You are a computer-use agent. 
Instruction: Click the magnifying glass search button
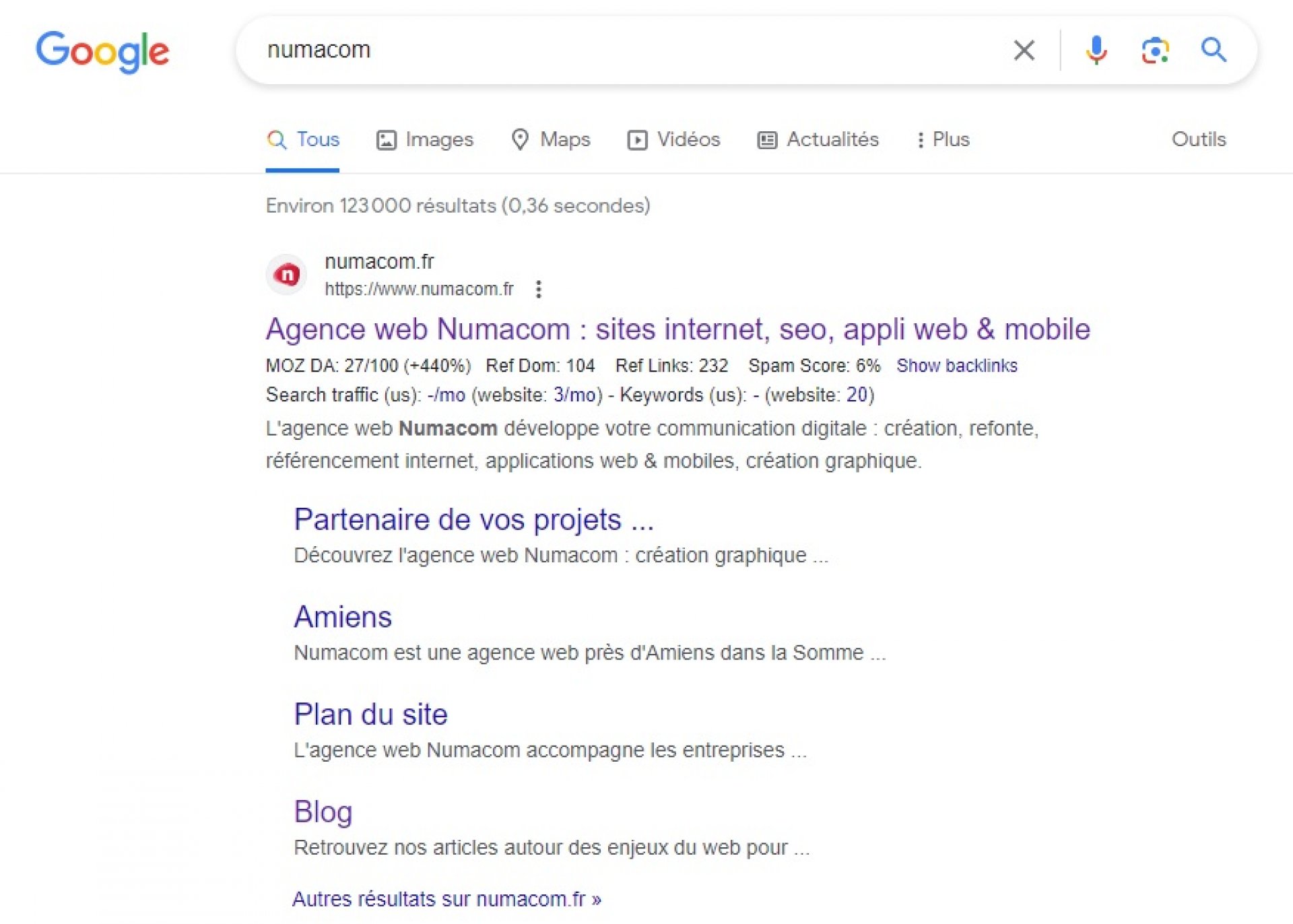pos(1214,50)
